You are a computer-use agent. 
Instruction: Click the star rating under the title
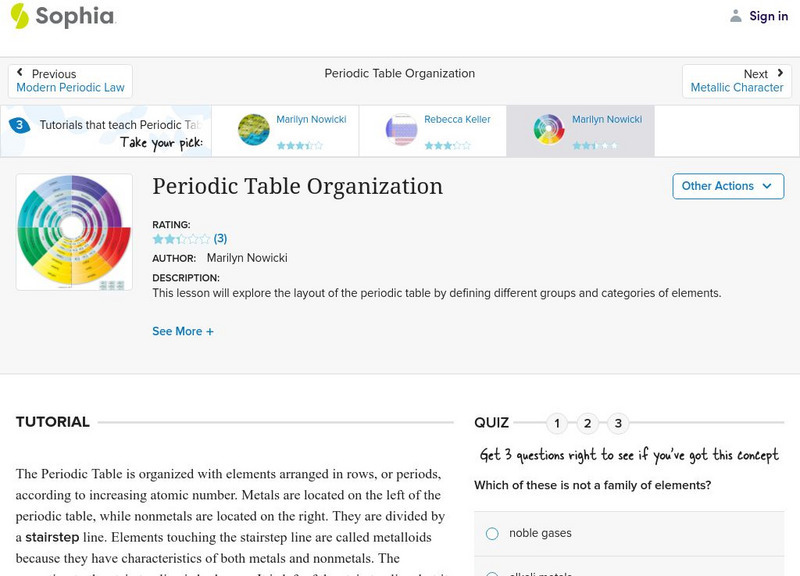point(181,239)
